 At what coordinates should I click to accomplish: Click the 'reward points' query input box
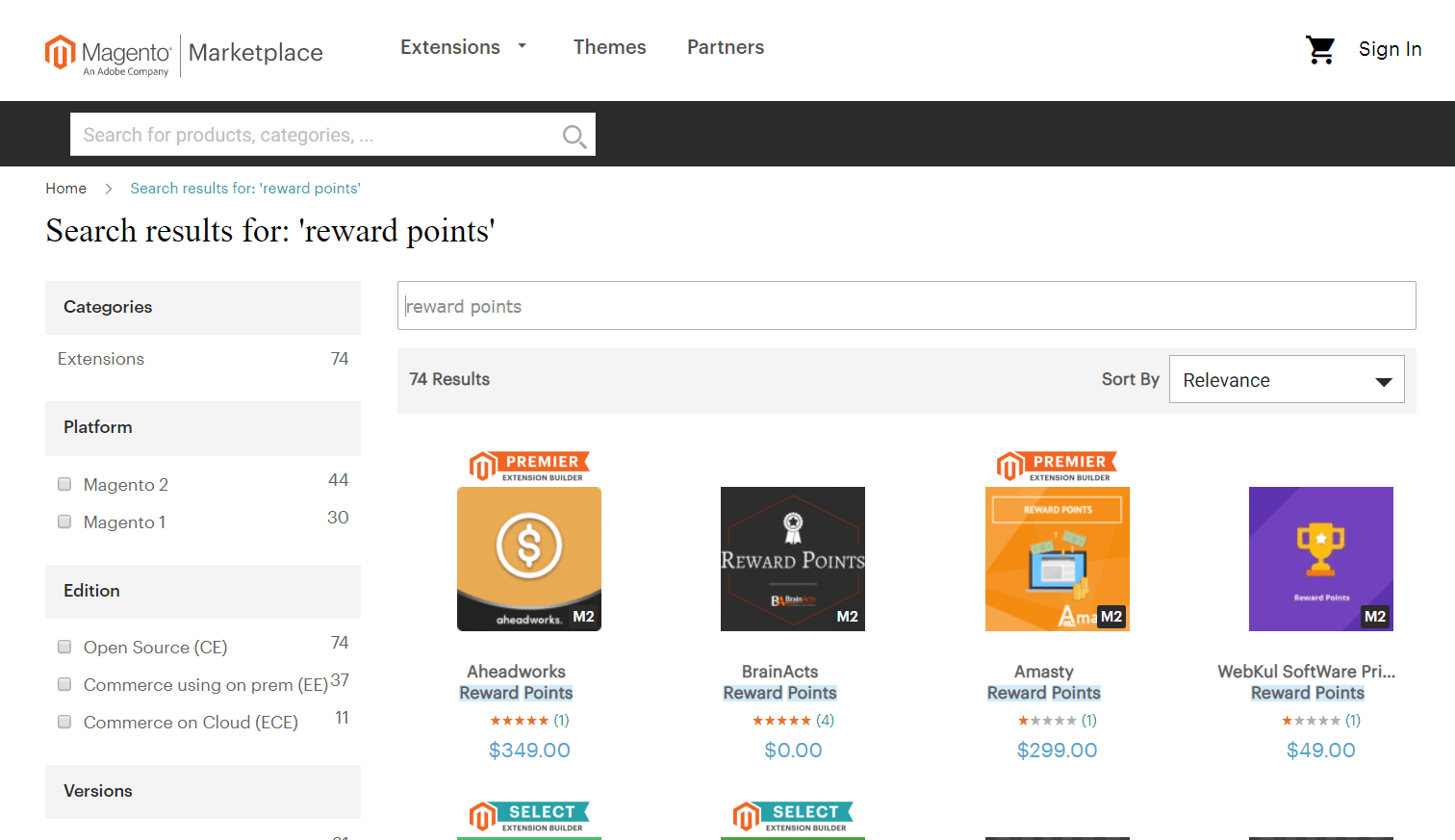(x=906, y=306)
